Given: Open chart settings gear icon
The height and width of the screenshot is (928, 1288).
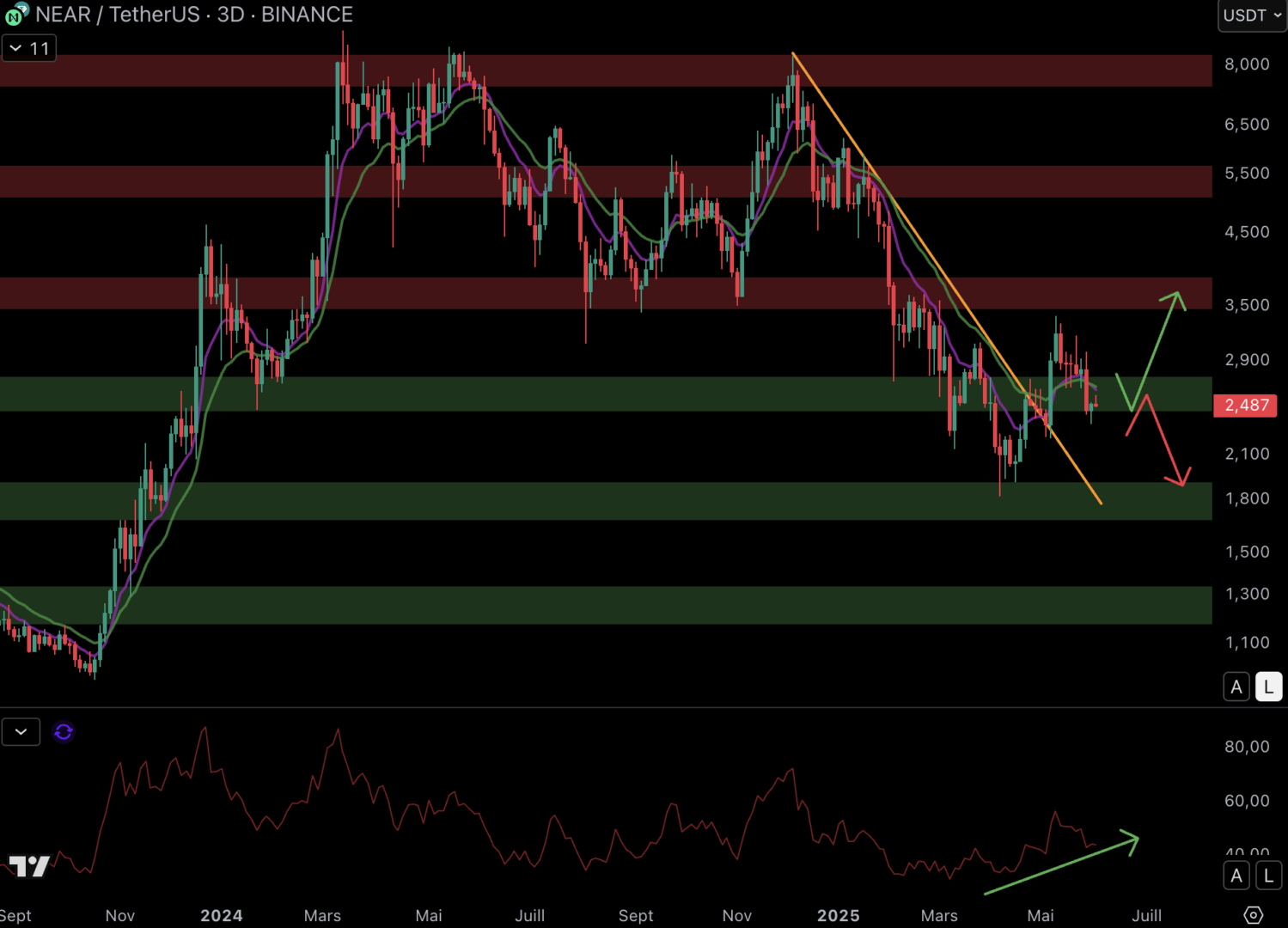Looking at the screenshot, I should point(1254,915).
